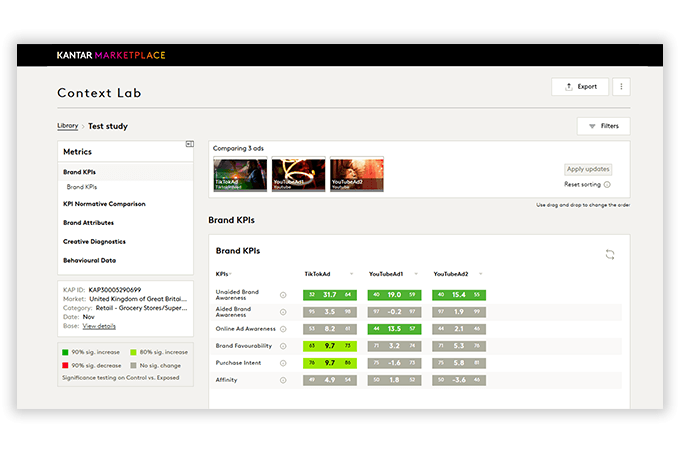Viewport: 680px width, 453px height.
Task: Click YouTubeAd2 Affinity -3.6 cell
Action: [x=459, y=380]
